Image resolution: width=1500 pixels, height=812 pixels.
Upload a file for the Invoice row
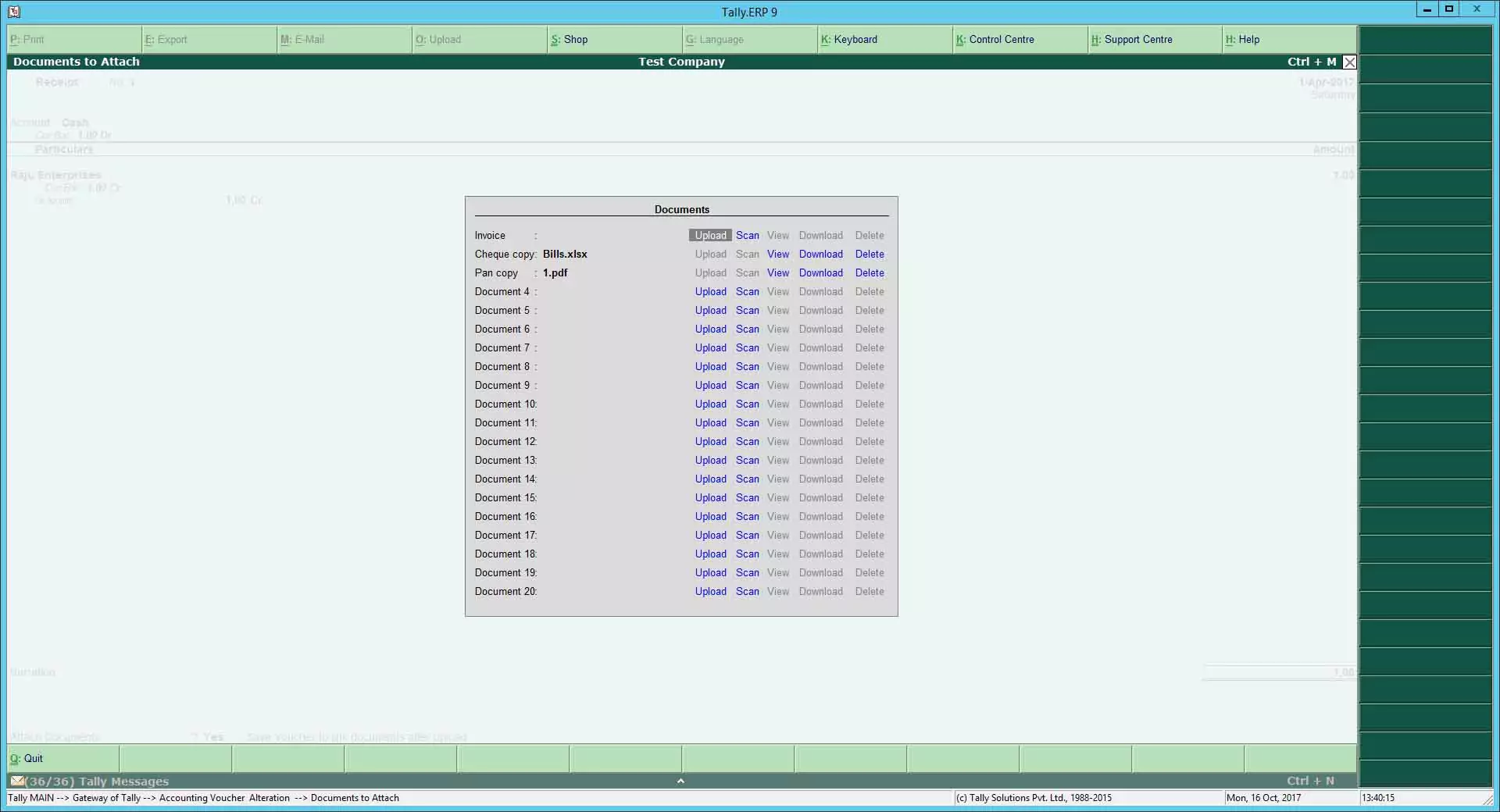(710, 235)
